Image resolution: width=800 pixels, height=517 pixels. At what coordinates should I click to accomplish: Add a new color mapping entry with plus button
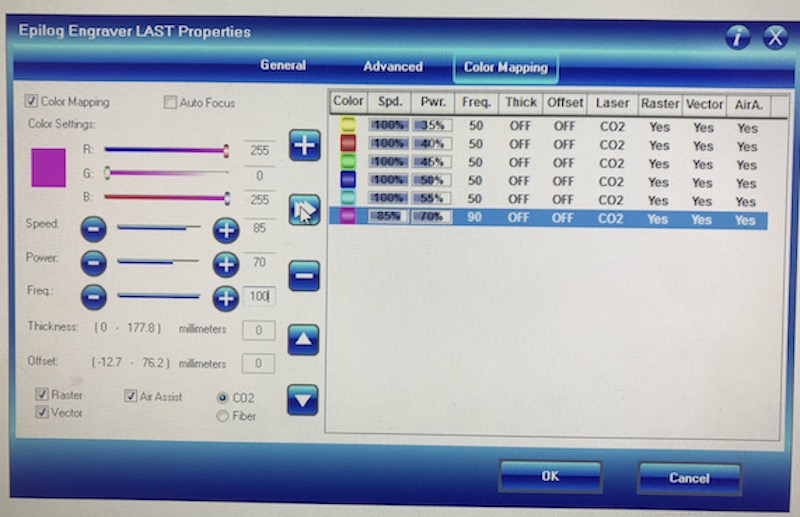point(305,145)
